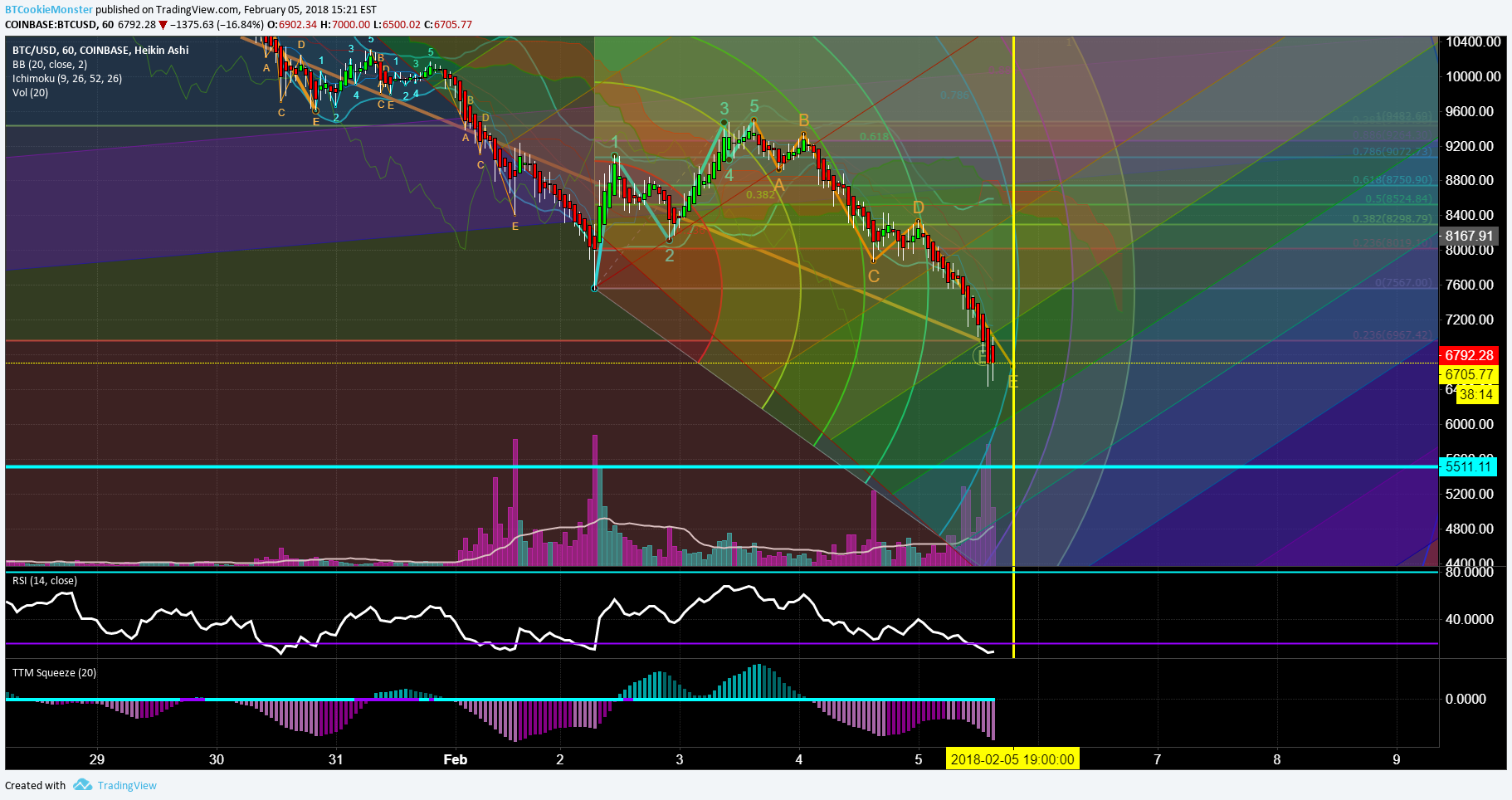Click the 9600.00 price axis label
Image resolution: width=1512 pixels, height=800 pixels.
pyautogui.click(x=1469, y=111)
